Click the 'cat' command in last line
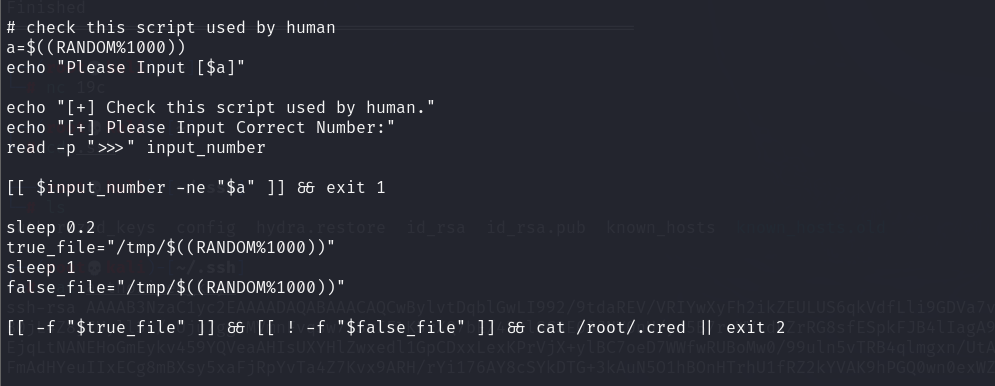Image resolution: width=995 pixels, height=386 pixels. coord(550,328)
